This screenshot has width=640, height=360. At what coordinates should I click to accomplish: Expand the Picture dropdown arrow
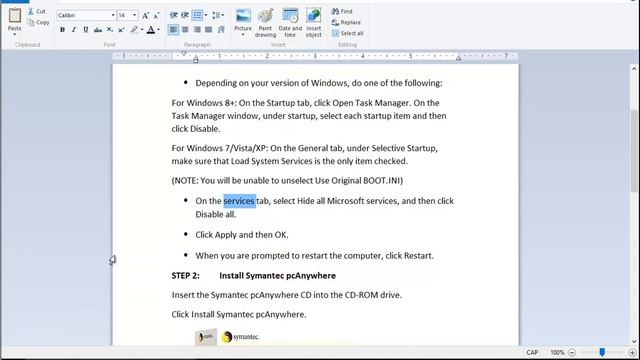243,35
